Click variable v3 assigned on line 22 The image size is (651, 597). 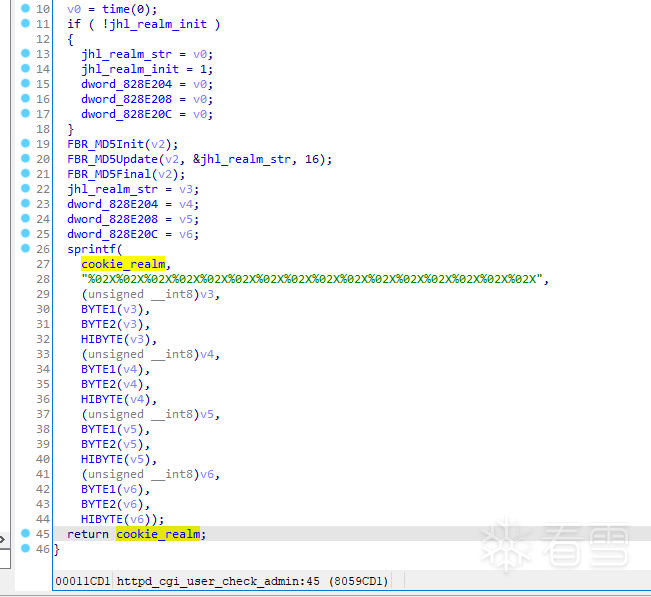point(186,190)
